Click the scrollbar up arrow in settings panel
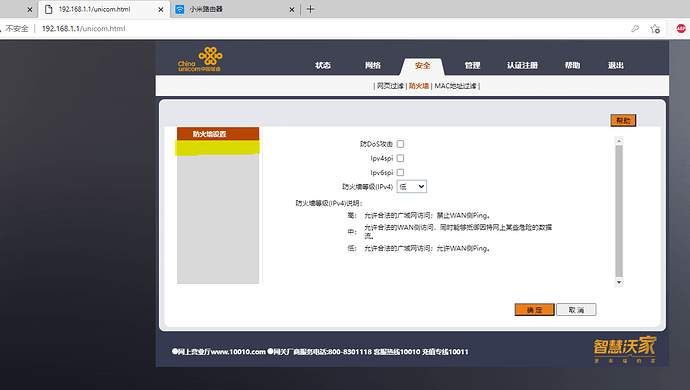The height and width of the screenshot is (390, 690). (619, 141)
